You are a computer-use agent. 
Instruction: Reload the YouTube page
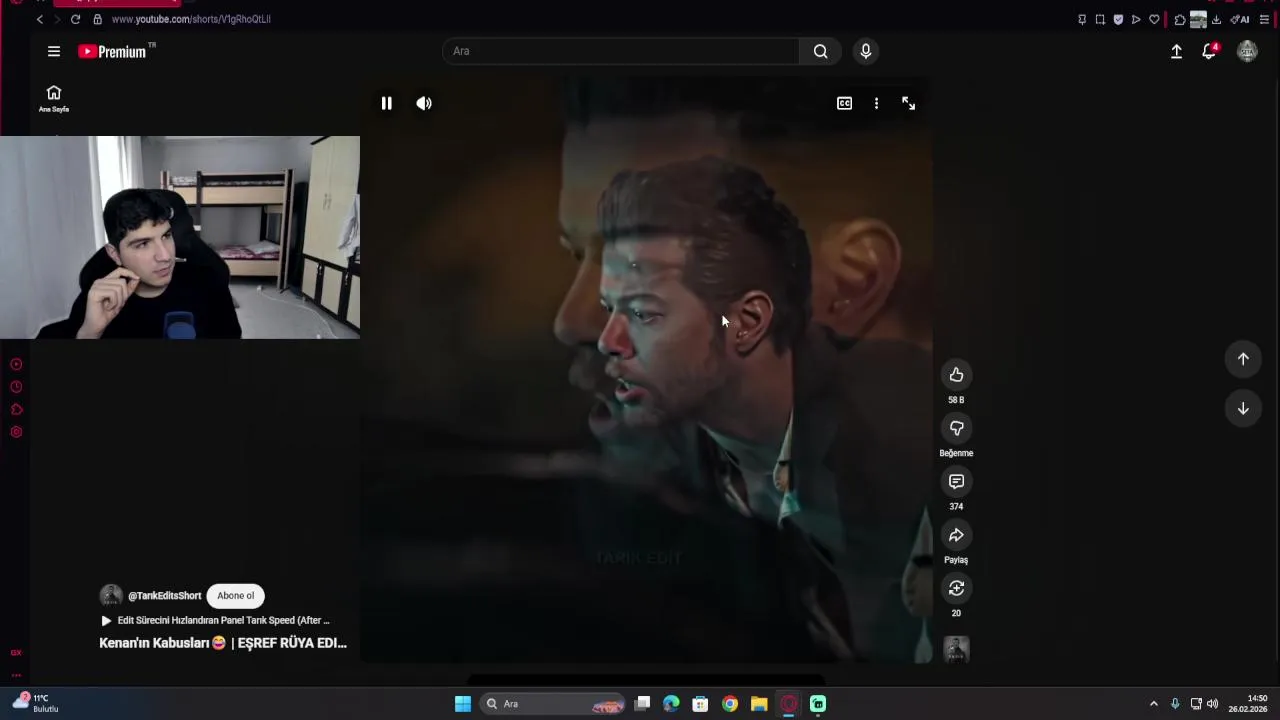click(75, 19)
